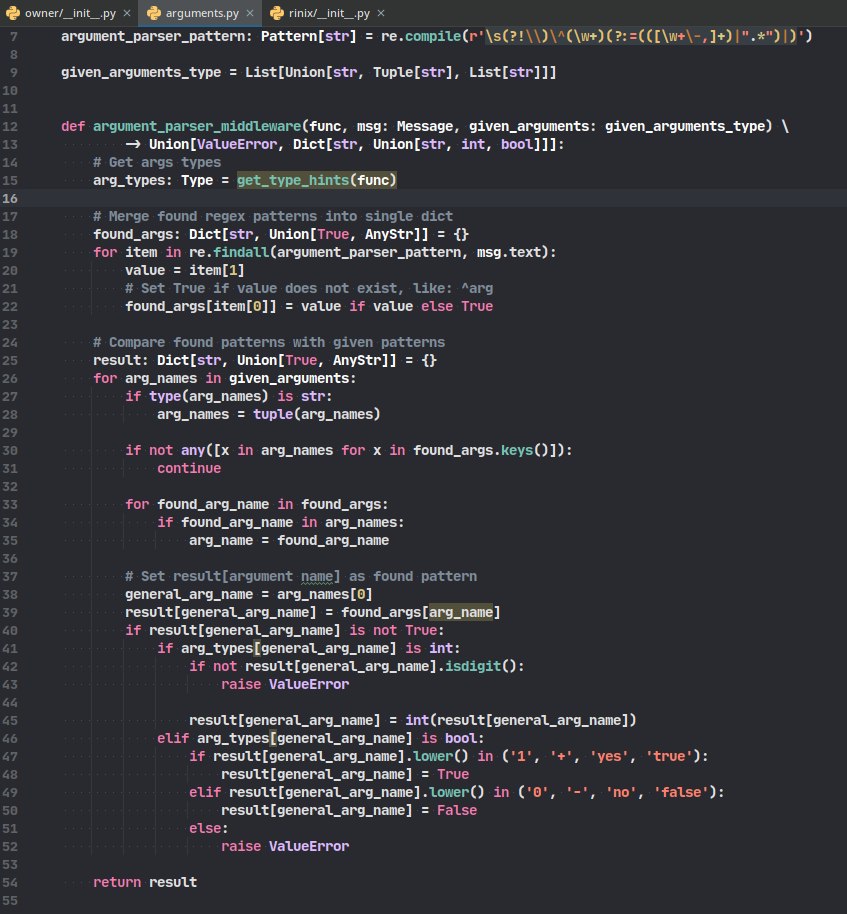
Task: Click int(result[general_arg_name]) on line 45
Action: point(521,720)
